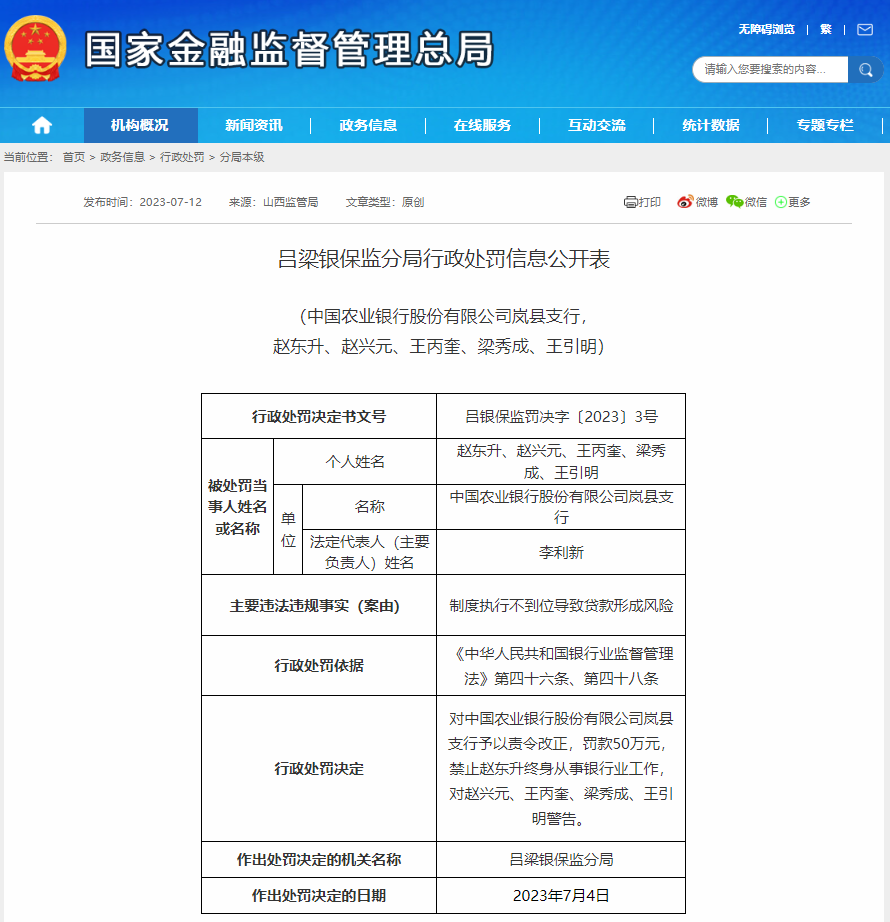The image size is (890, 922).
Task: Focus the site search input field
Action: pyautogui.click(x=770, y=70)
